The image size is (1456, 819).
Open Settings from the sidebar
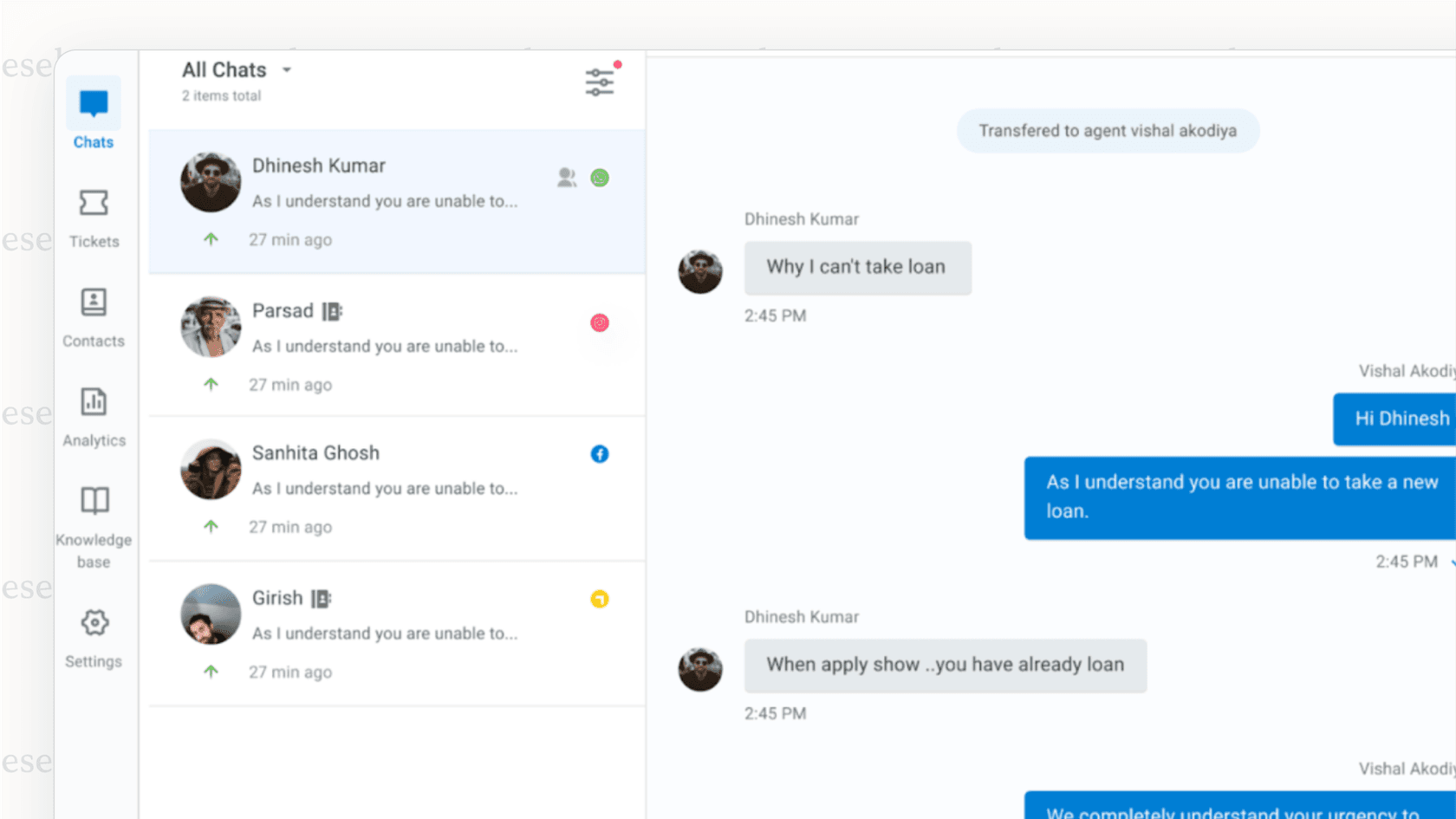(93, 635)
